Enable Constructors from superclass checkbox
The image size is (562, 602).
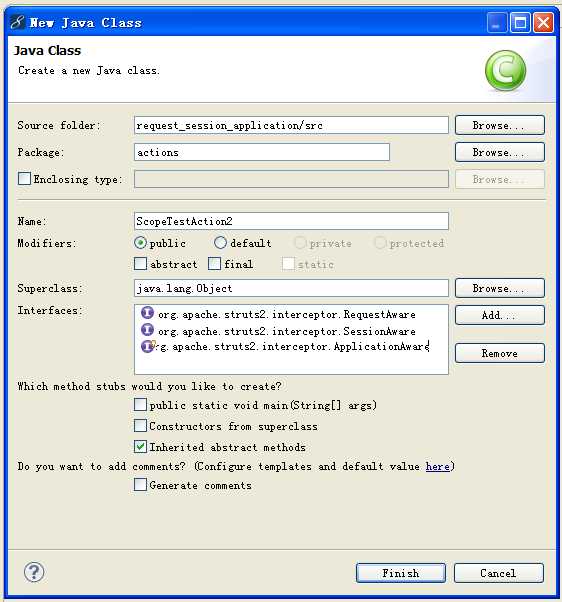point(140,426)
